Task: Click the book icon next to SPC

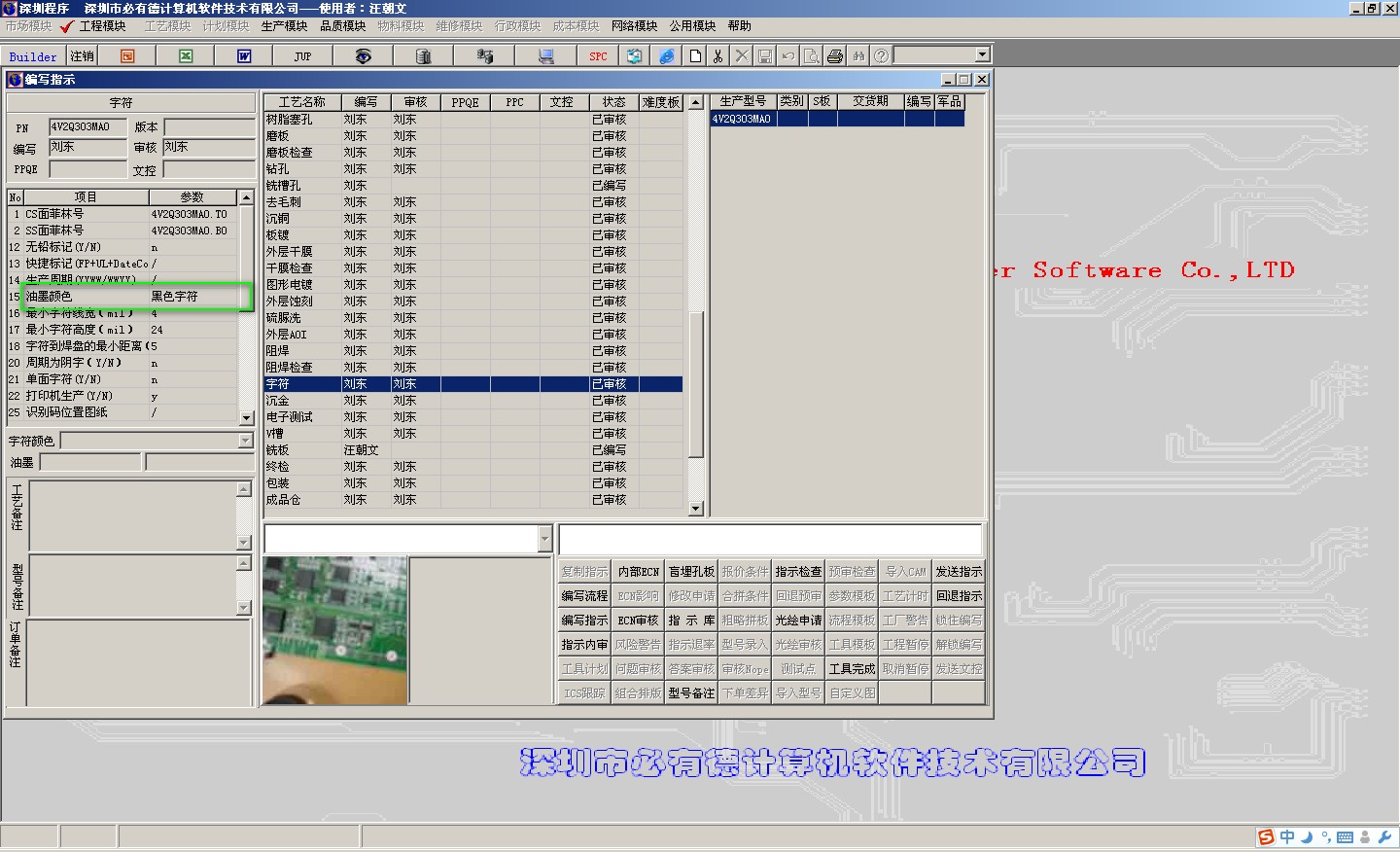Action: tap(634, 56)
